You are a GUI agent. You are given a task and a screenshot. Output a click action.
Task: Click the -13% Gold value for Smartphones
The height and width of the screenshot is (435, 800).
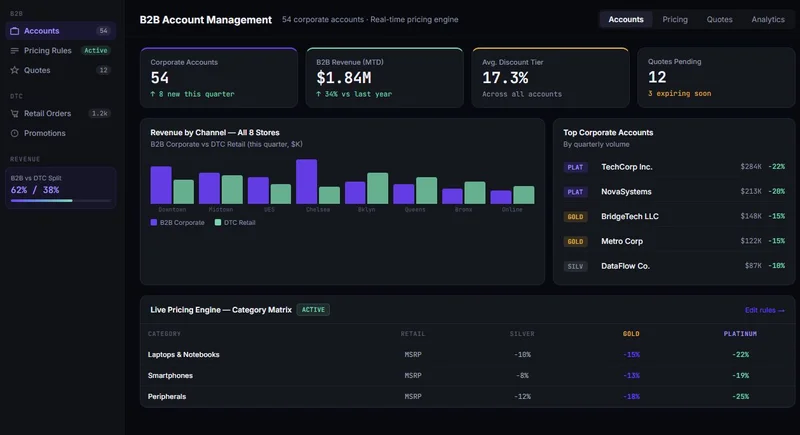[x=631, y=375]
